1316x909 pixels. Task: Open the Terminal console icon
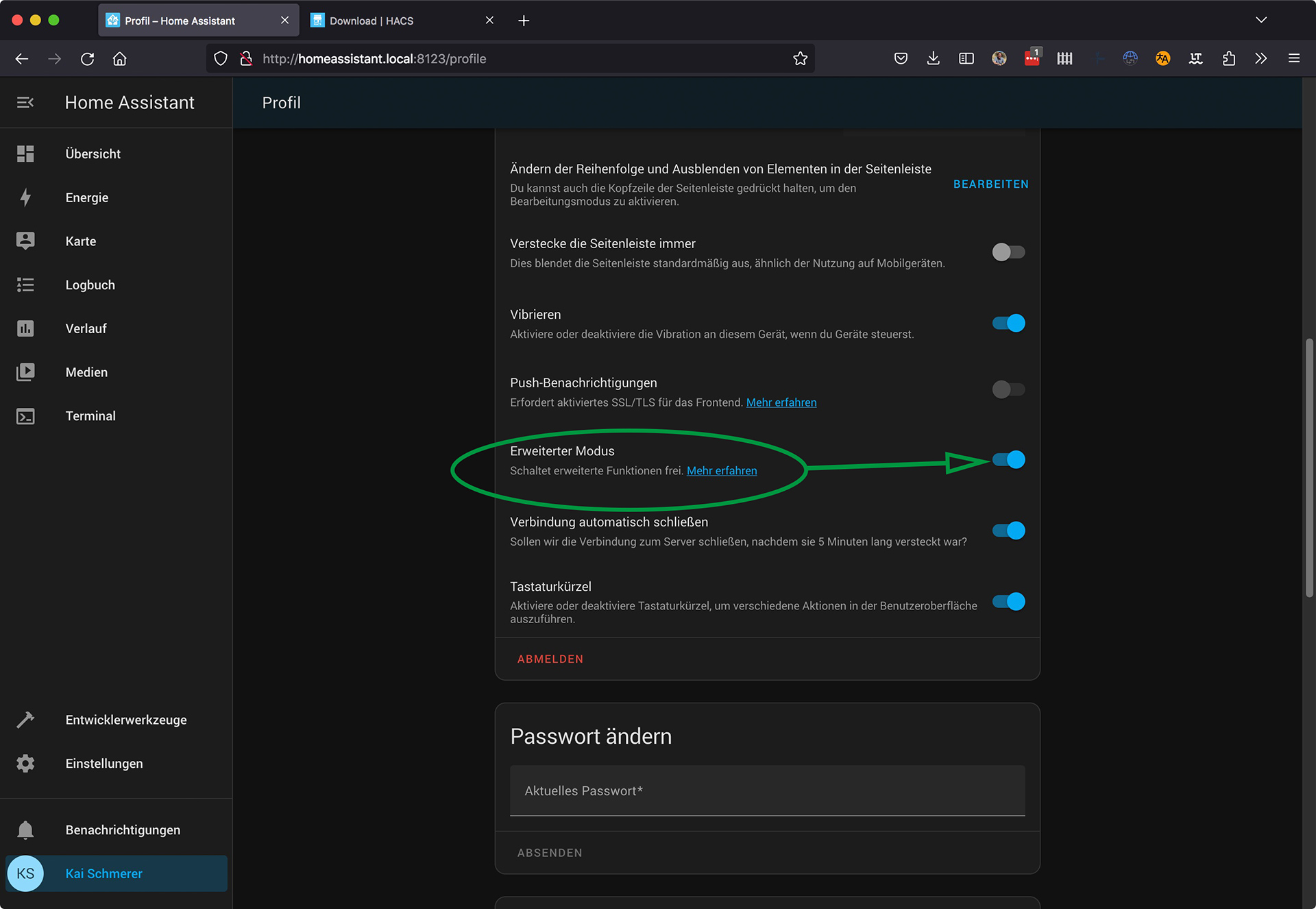click(25, 416)
